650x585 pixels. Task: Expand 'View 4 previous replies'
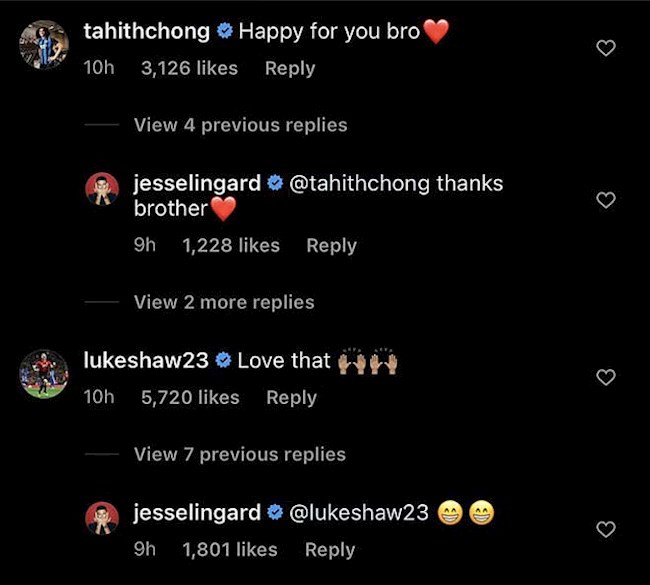tap(240, 125)
